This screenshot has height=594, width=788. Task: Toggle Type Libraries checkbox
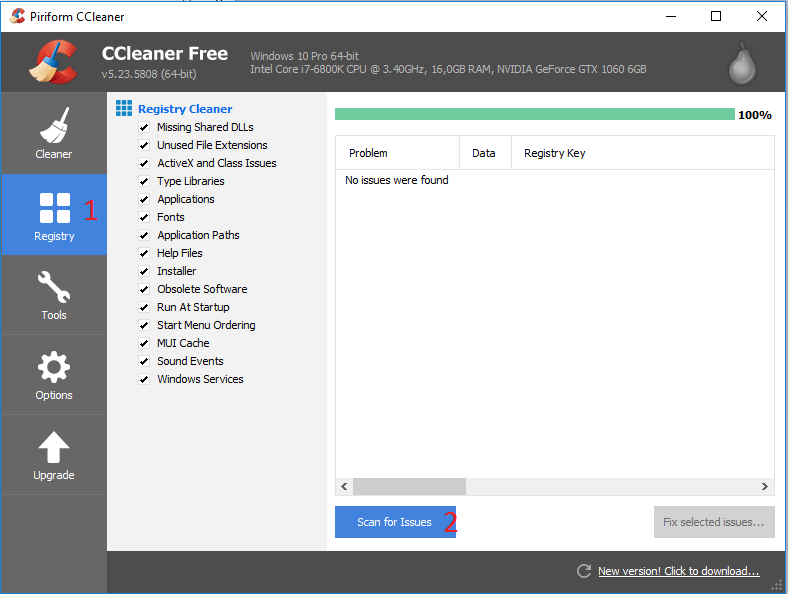click(144, 181)
